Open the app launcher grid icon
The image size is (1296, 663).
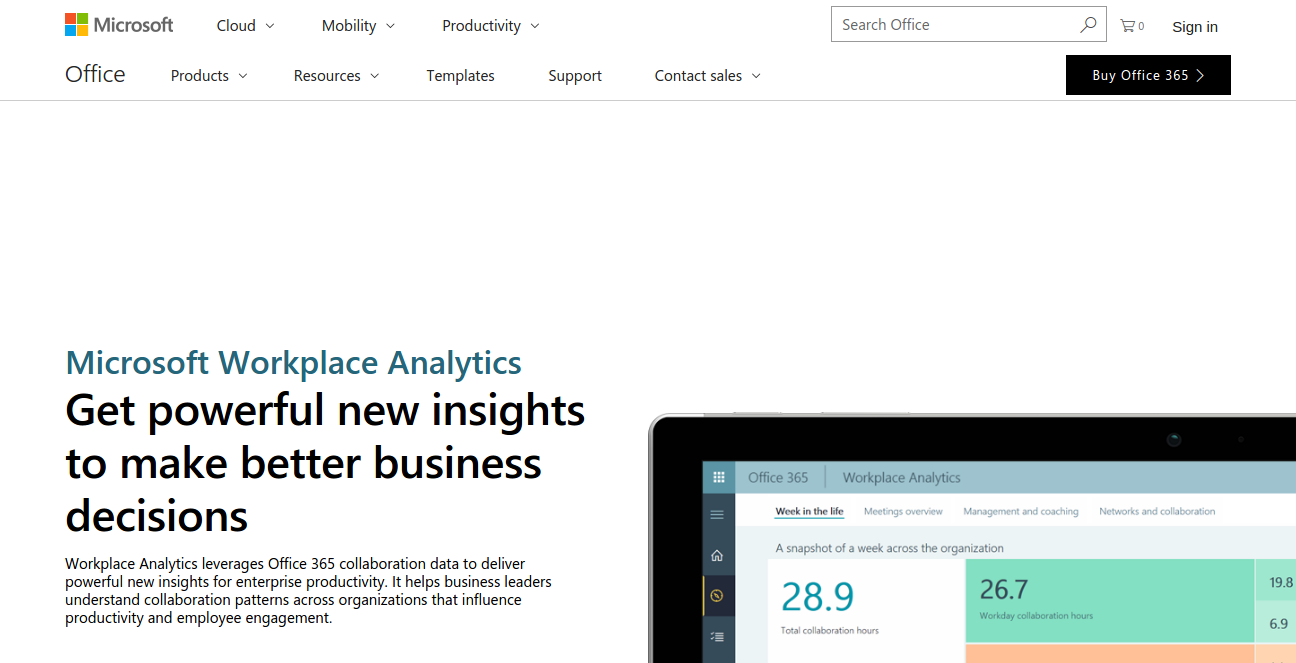coord(718,478)
